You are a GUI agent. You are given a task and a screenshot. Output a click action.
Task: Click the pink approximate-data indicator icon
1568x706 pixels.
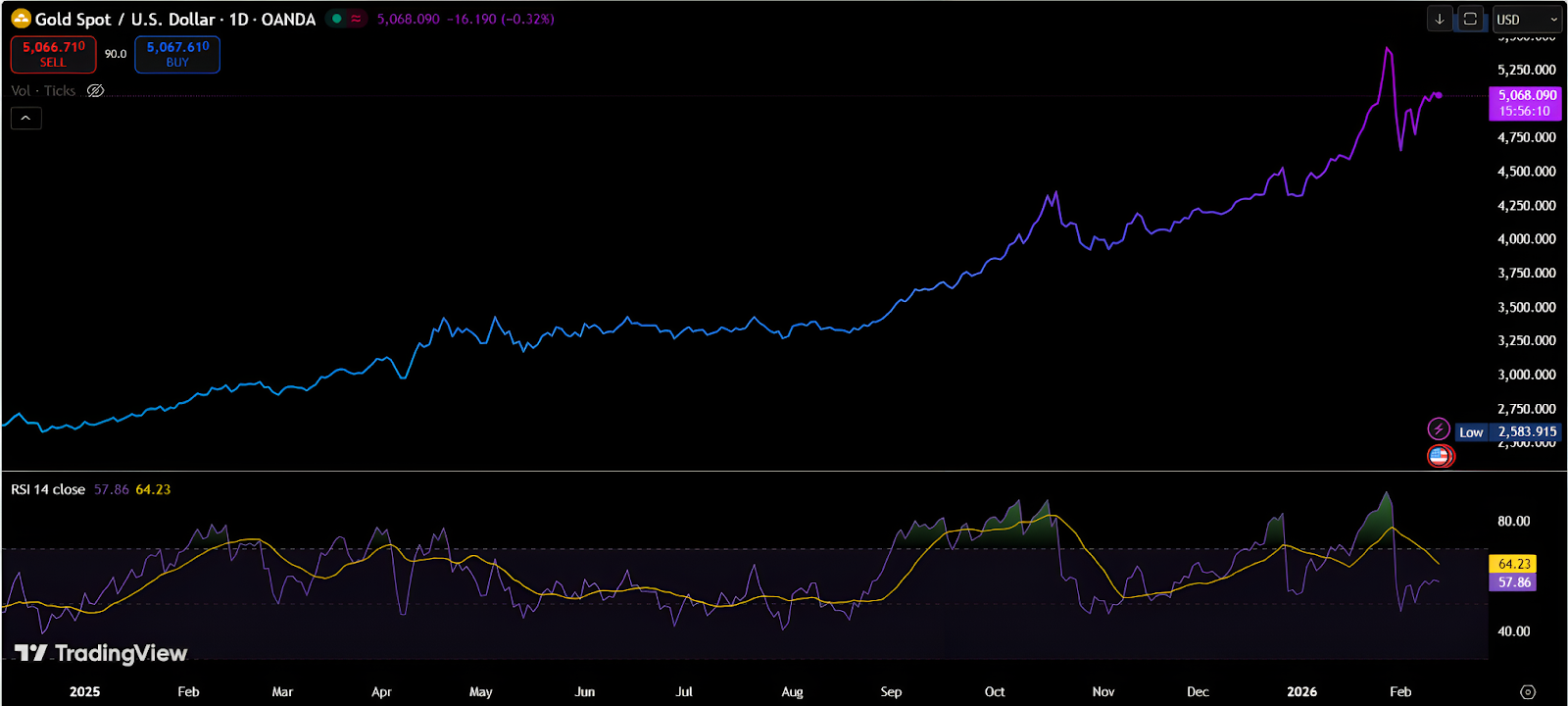pyautogui.click(x=356, y=19)
